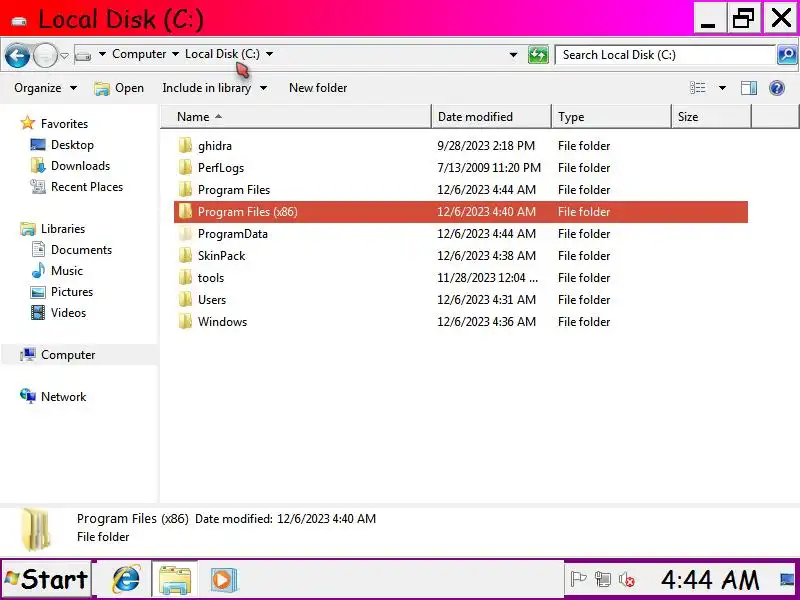
Task: Click the 4:44 AM taskbar clock
Action: [x=710, y=580]
